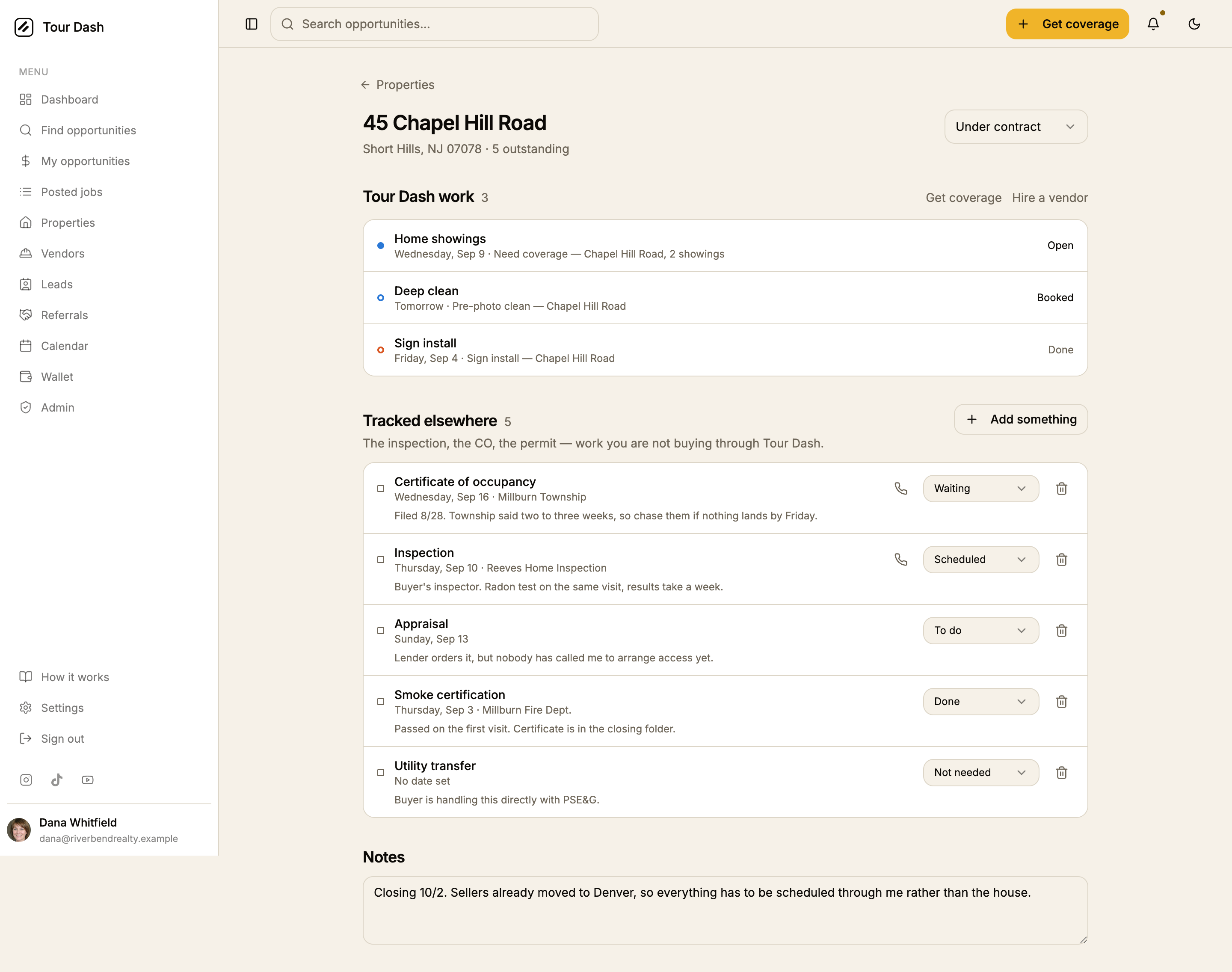Go back with the Properties arrow
The image size is (1232, 972).
point(365,85)
